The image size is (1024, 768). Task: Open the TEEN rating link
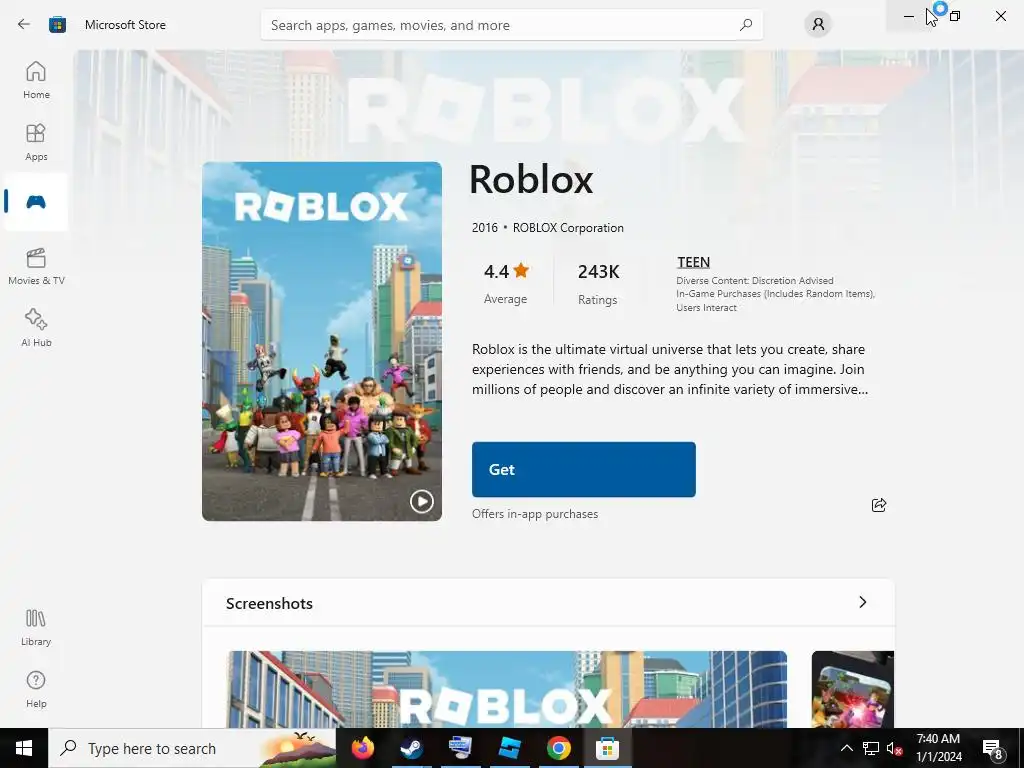click(x=693, y=262)
